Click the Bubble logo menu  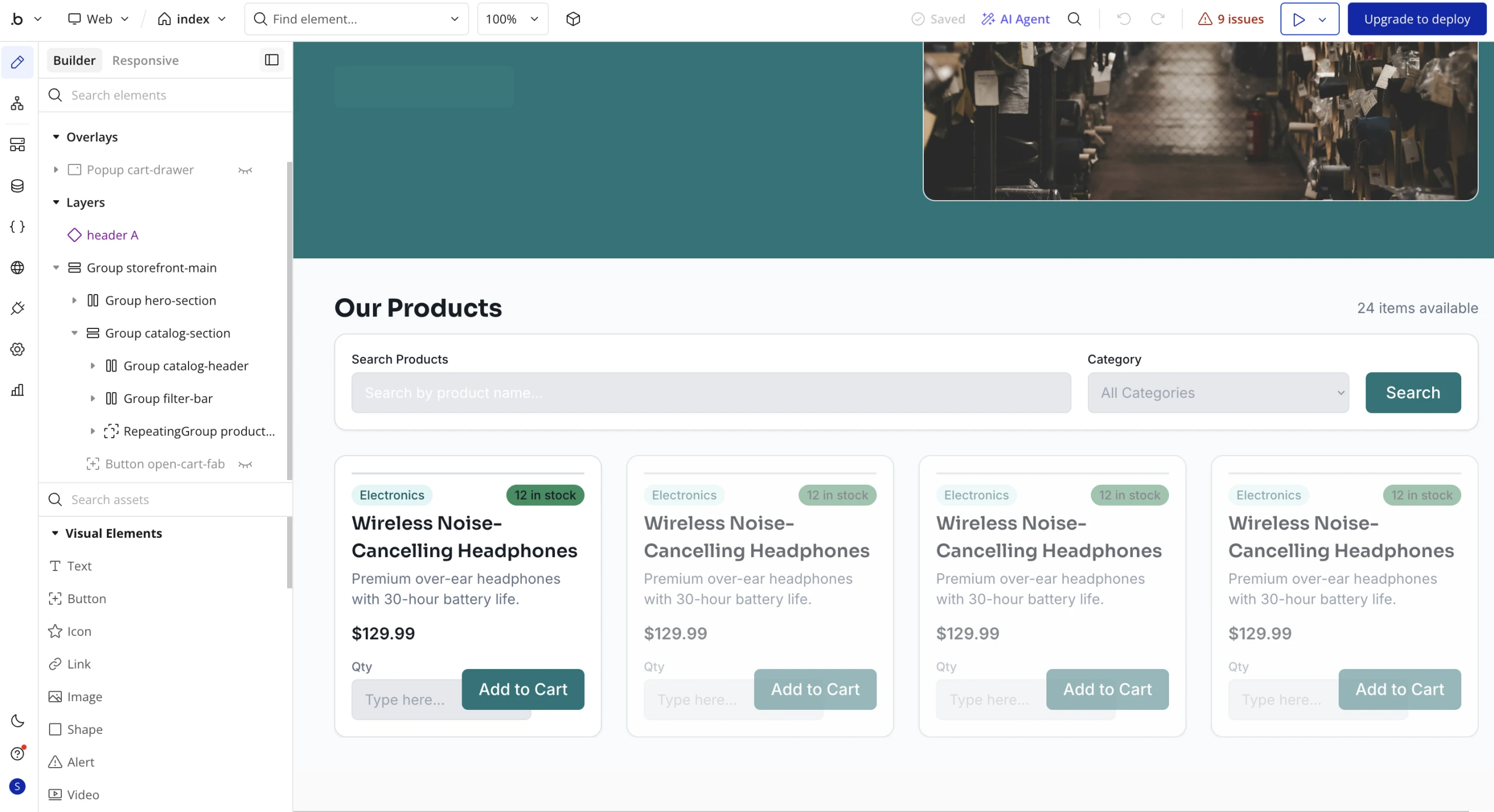click(26, 19)
